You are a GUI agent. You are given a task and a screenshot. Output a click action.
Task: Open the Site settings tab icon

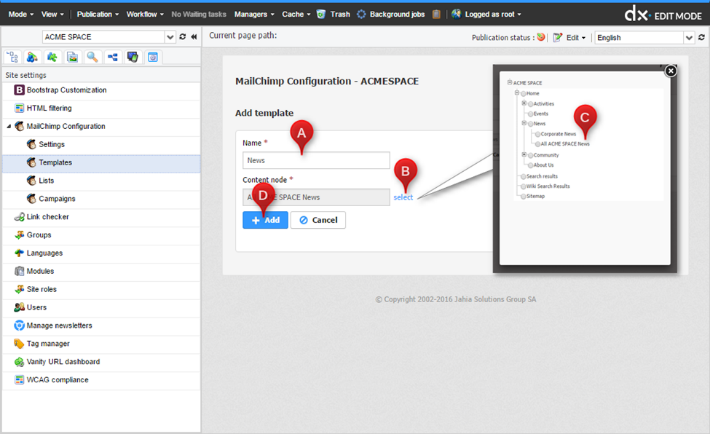153,57
